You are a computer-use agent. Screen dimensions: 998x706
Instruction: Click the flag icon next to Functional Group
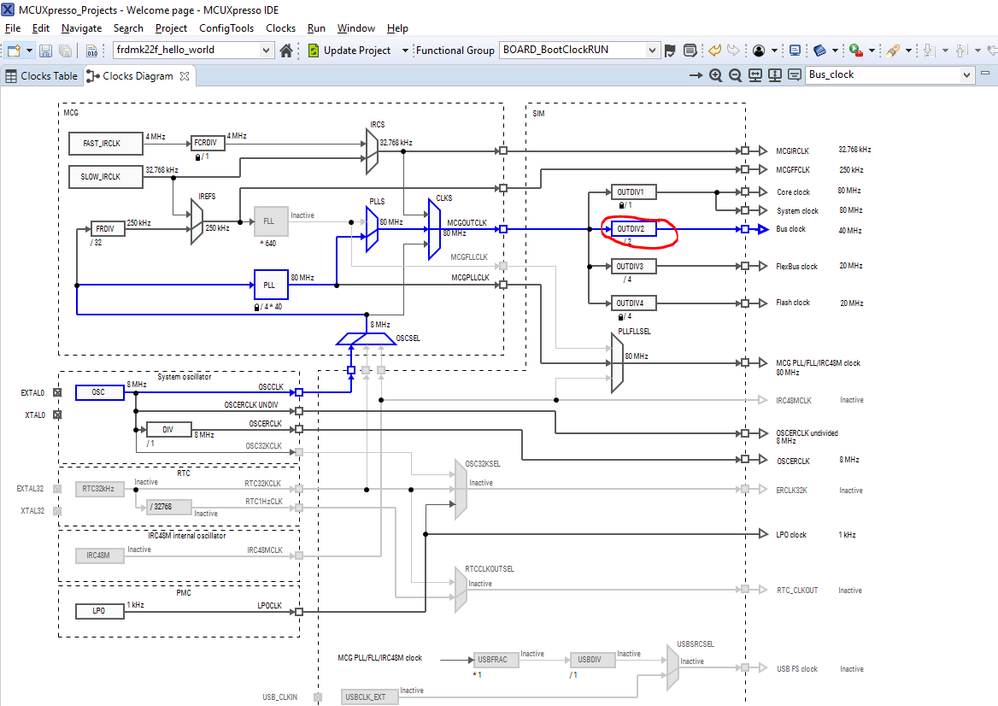pos(670,50)
